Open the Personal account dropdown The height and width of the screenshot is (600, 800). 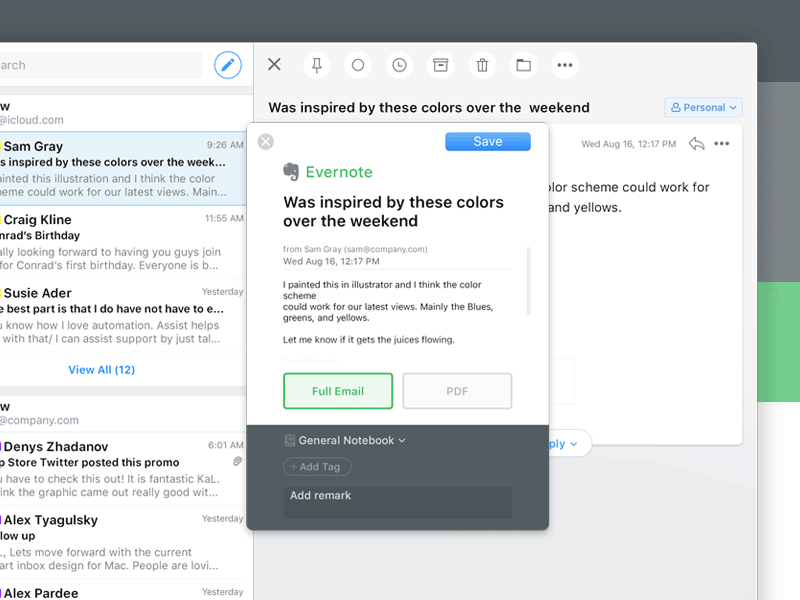[703, 107]
